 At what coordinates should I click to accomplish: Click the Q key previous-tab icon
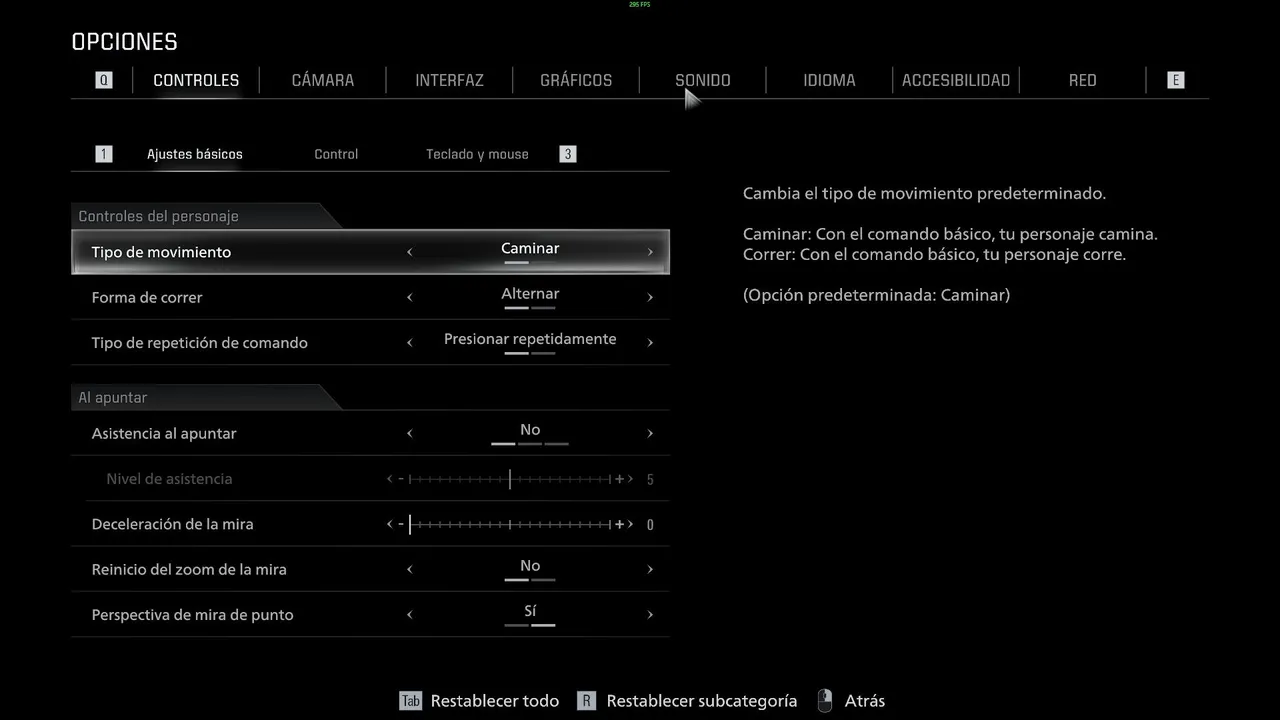104,80
